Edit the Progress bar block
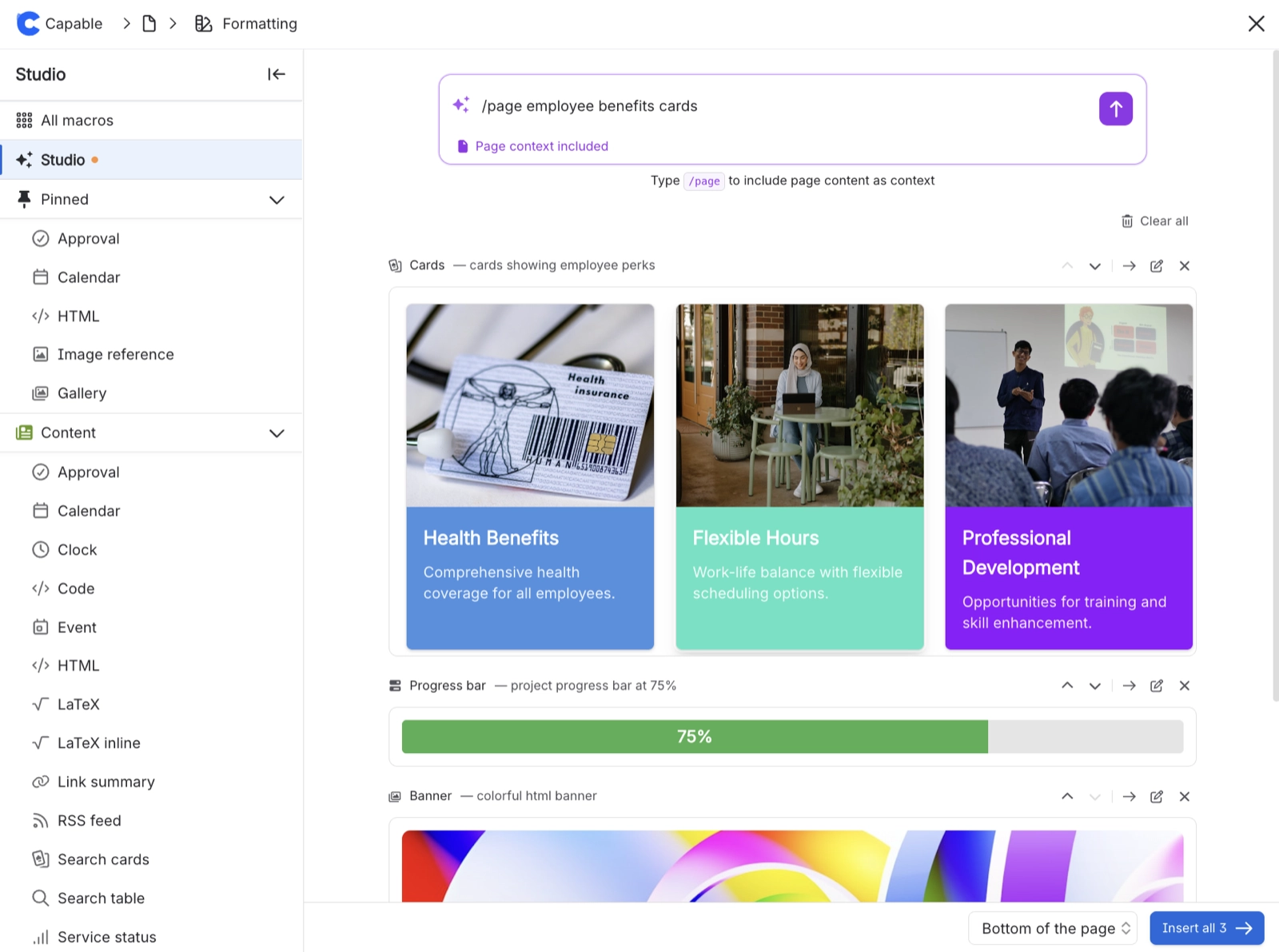1279x952 pixels. pos(1157,686)
